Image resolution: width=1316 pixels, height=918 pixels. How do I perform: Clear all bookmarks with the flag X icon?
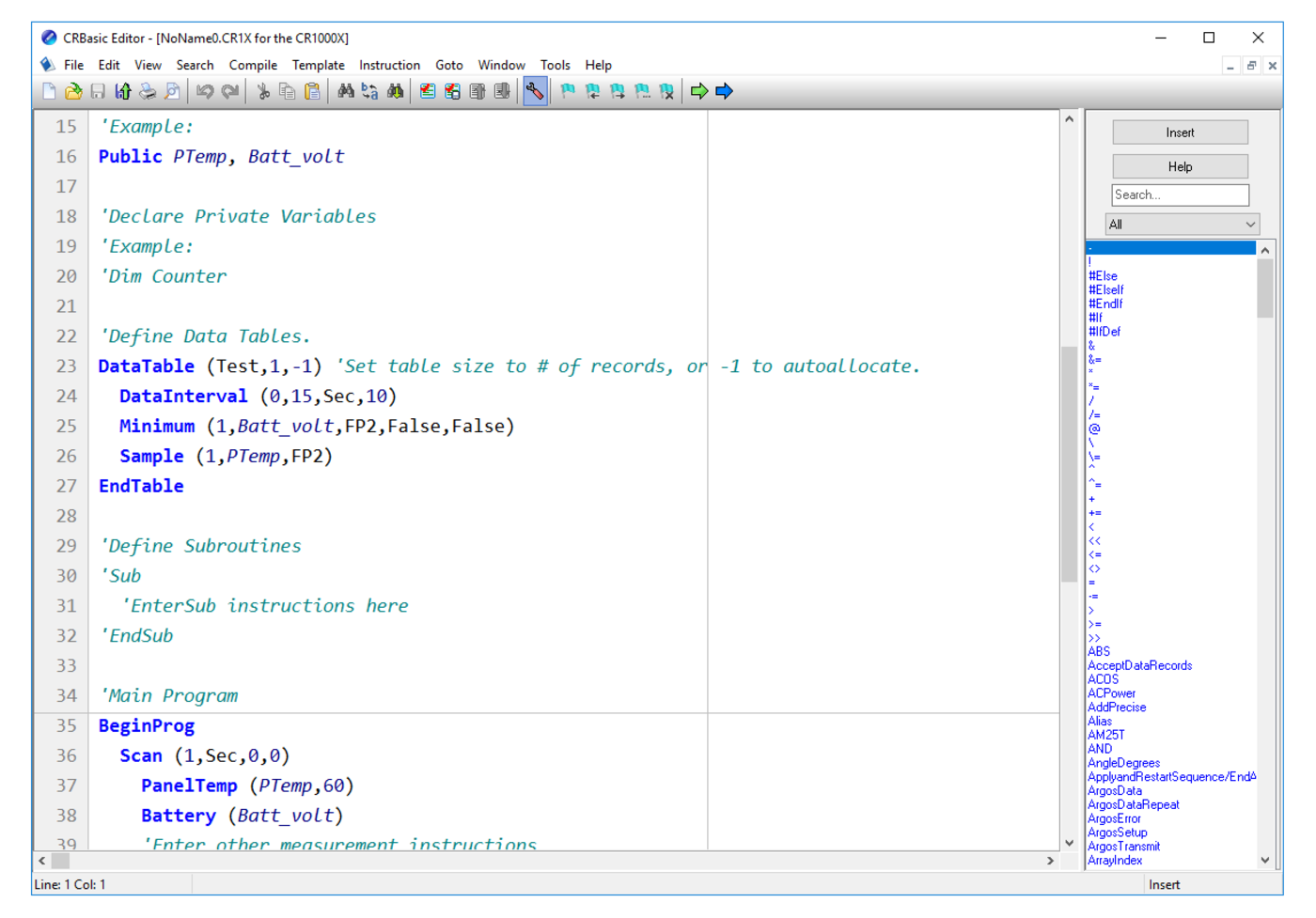pos(666,91)
